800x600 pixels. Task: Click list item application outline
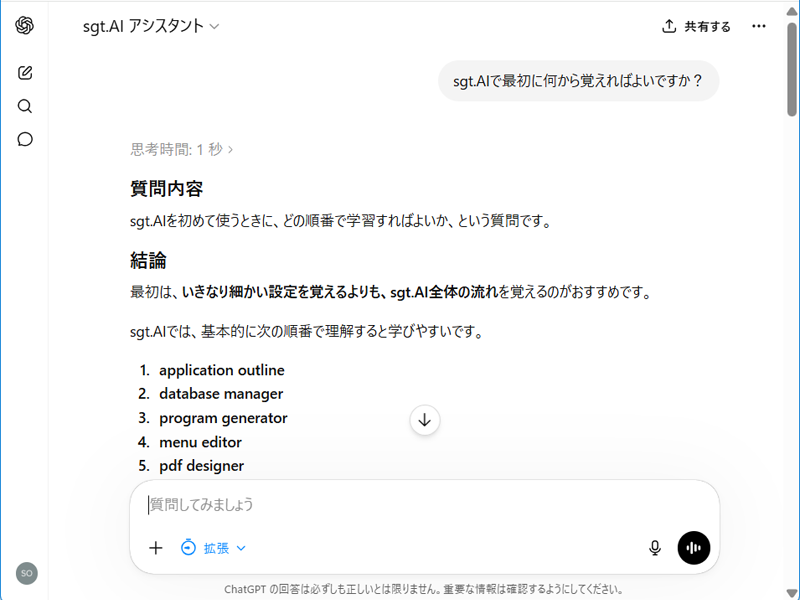[x=222, y=370]
